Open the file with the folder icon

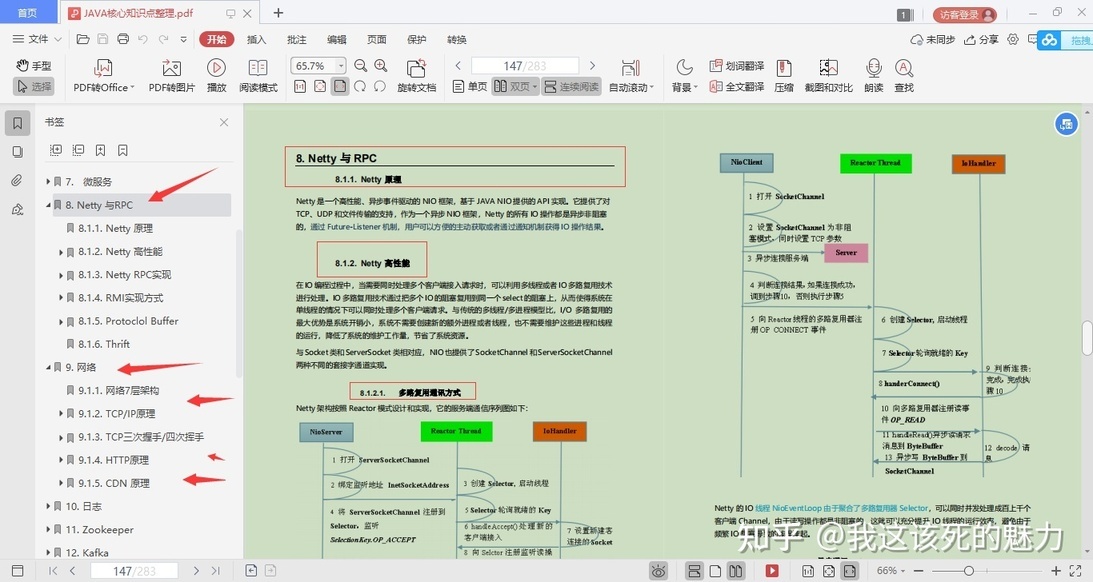(83, 39)
